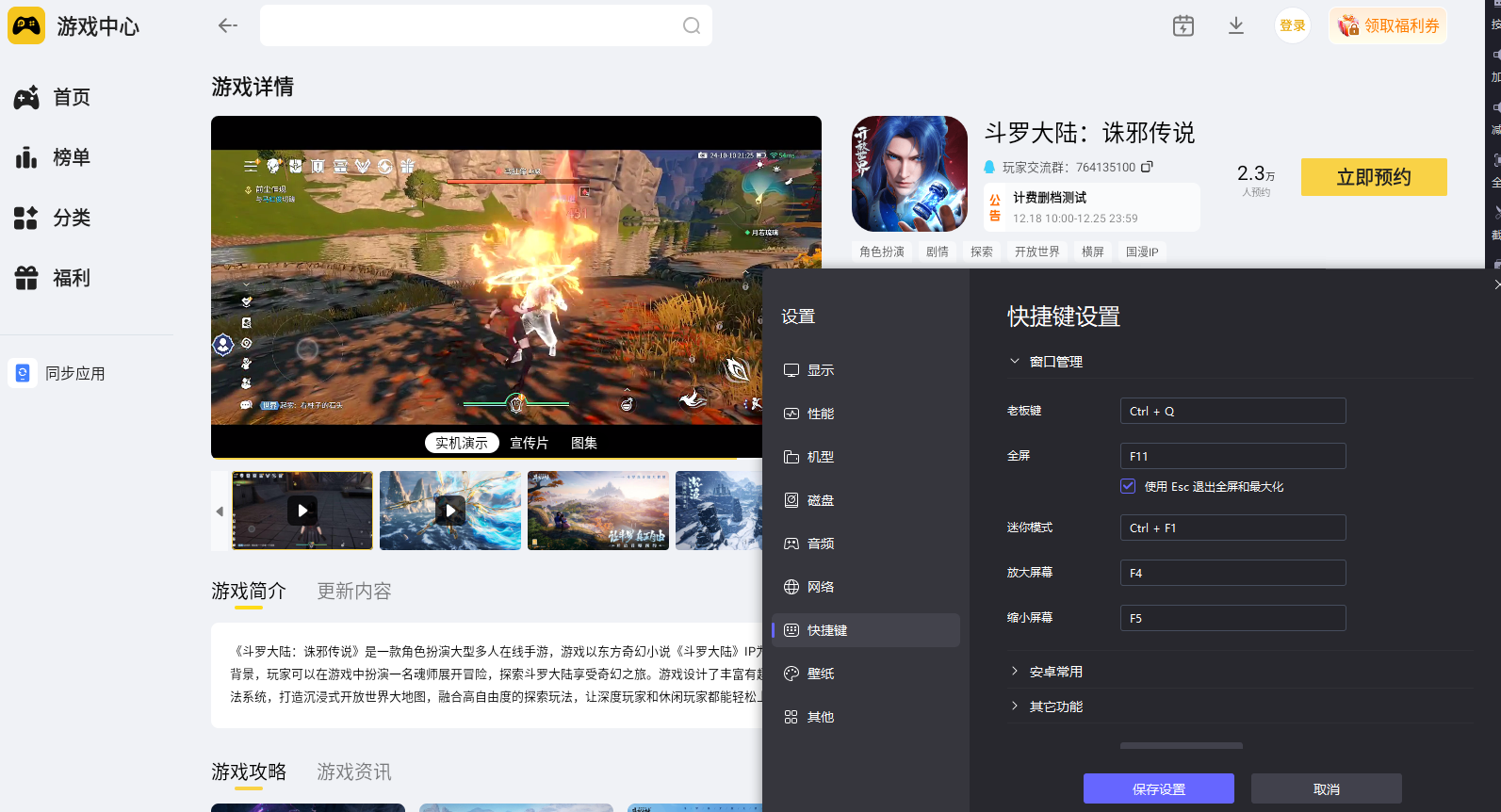Click the search magnifier icon
The image size is (1501, 812).
(692, 25)
